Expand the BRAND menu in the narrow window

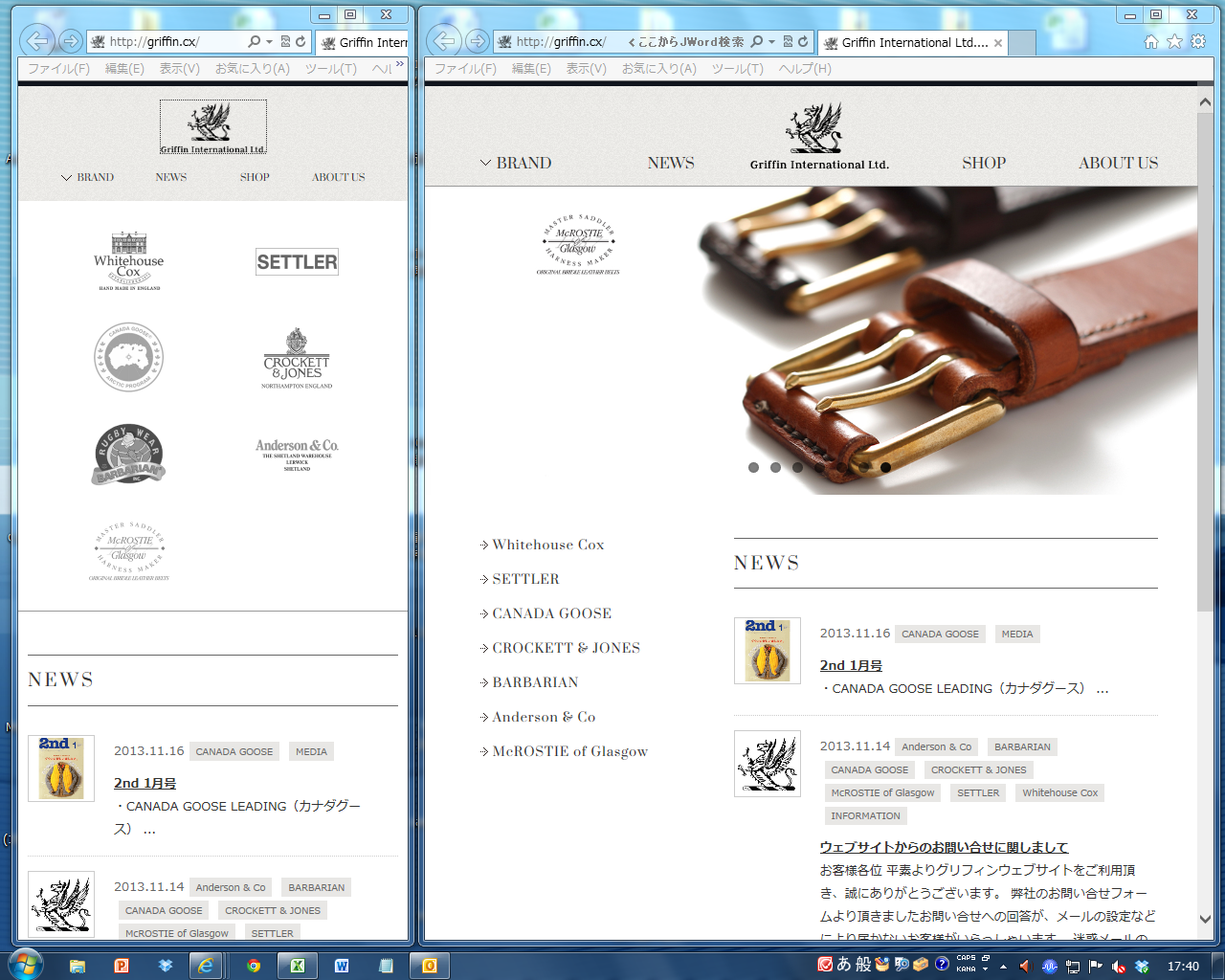pos(87,177)
